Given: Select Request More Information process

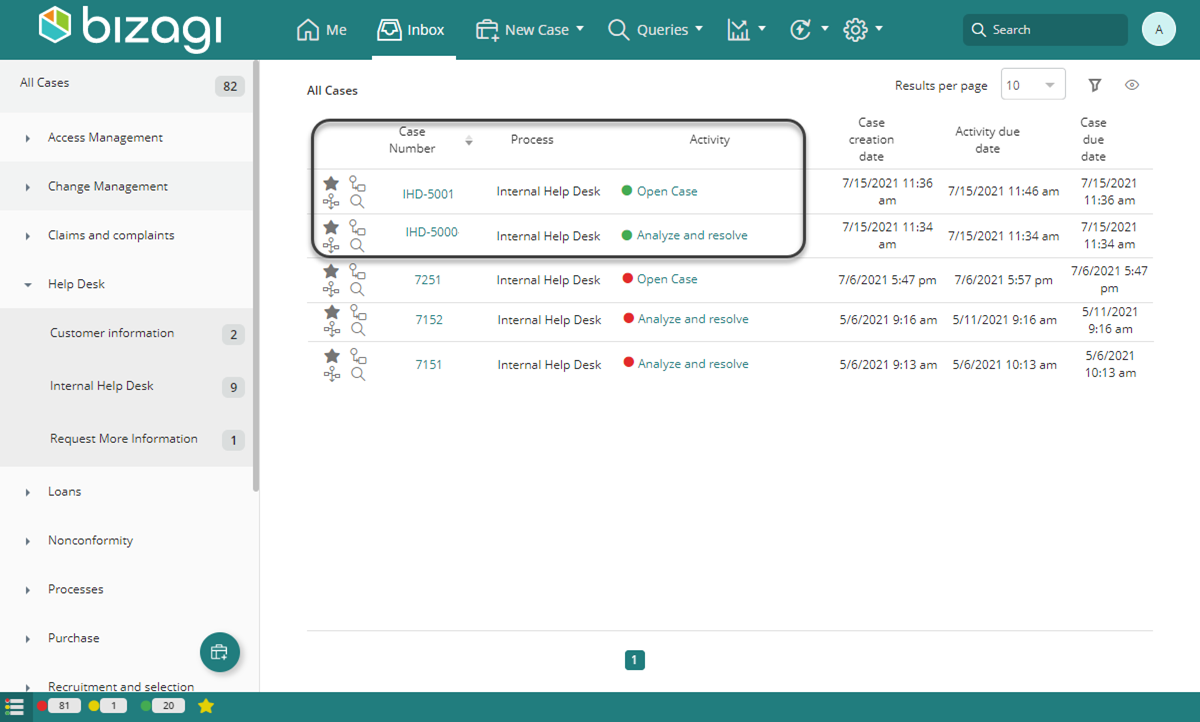Looking at the screenshot, I should pyautogui.click(x=127, y=439).
